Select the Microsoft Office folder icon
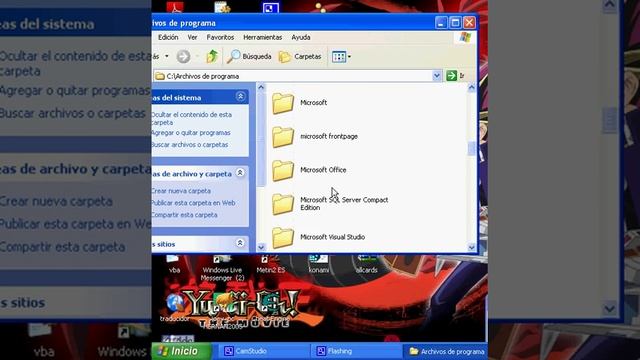Image resolution: width=640 pixels, height=360 pixels. coord(283,170)
